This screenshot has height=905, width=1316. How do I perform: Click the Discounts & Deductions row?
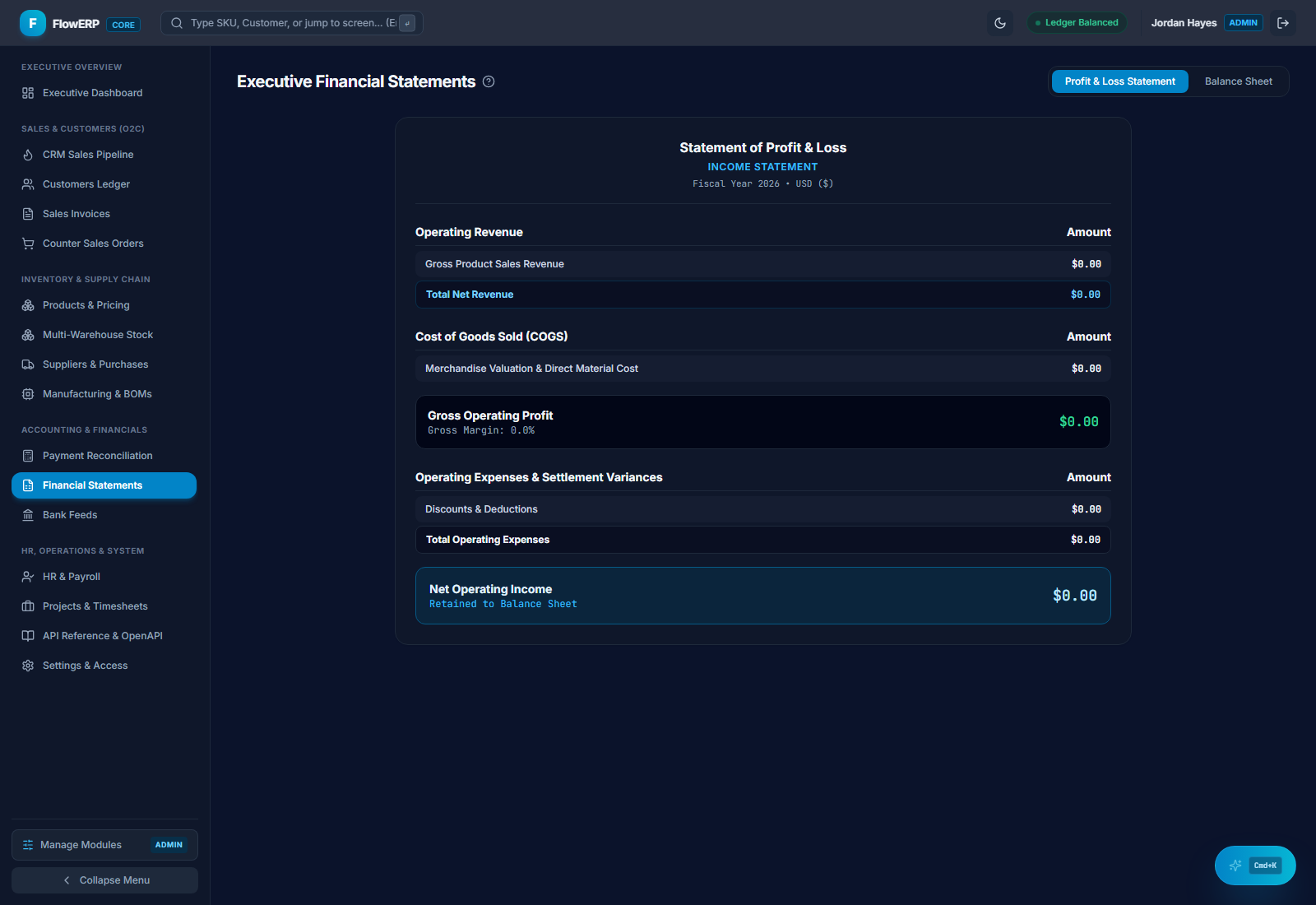click(x=763, y=509)
